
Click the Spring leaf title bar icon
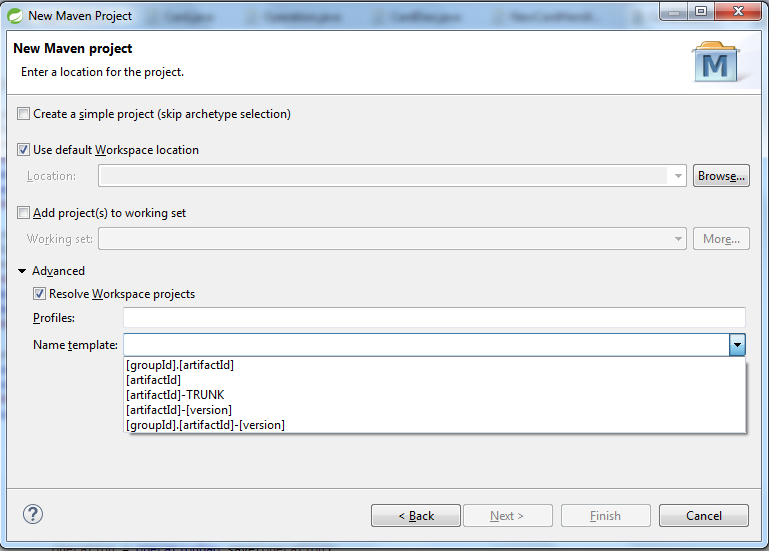pos(15,16)
